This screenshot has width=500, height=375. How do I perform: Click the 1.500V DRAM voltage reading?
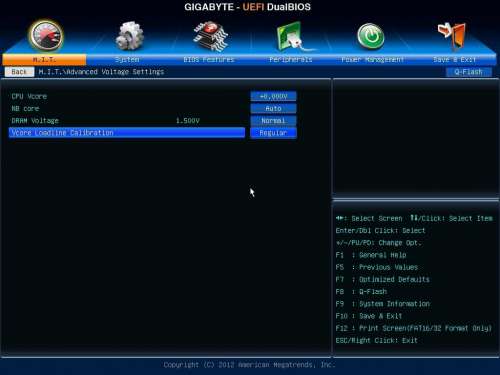coord(188,121)
